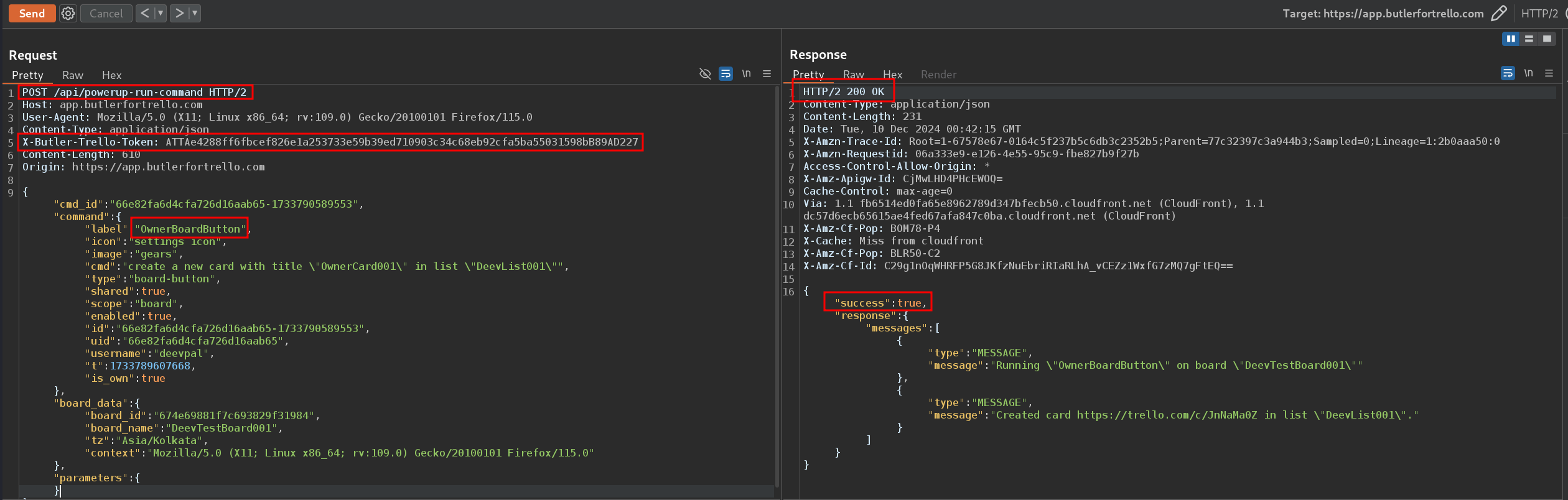Select the Response Pretty tab
Screen dimensions: 1568x500
808,75
